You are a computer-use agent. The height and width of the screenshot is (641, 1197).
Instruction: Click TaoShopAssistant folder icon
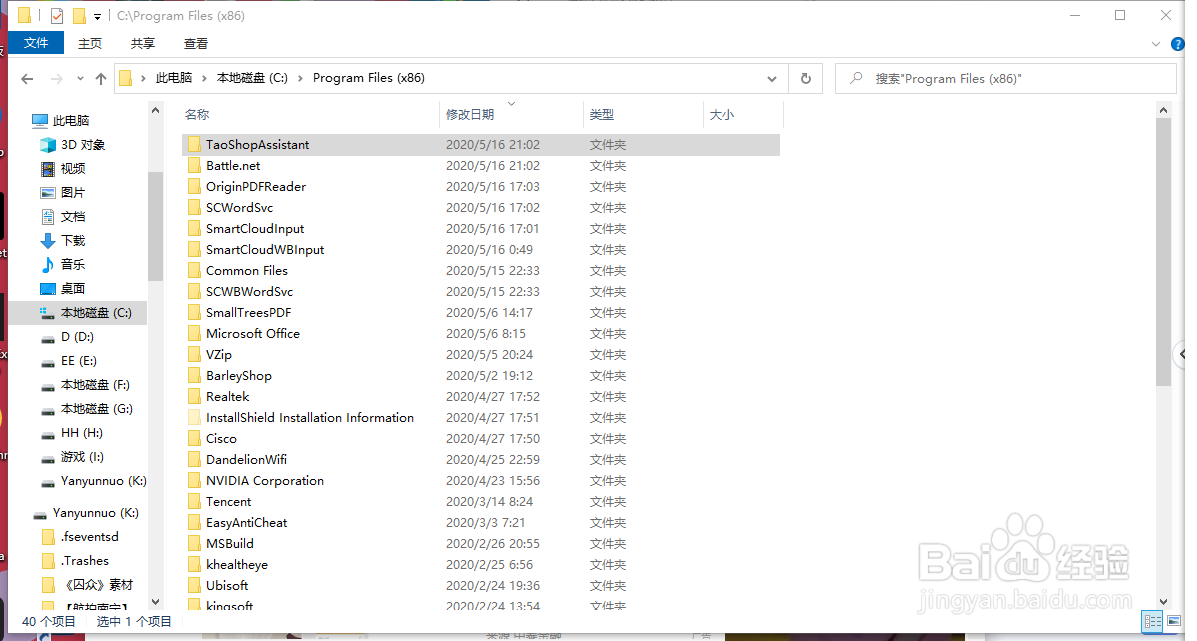[x=194, y=144]
